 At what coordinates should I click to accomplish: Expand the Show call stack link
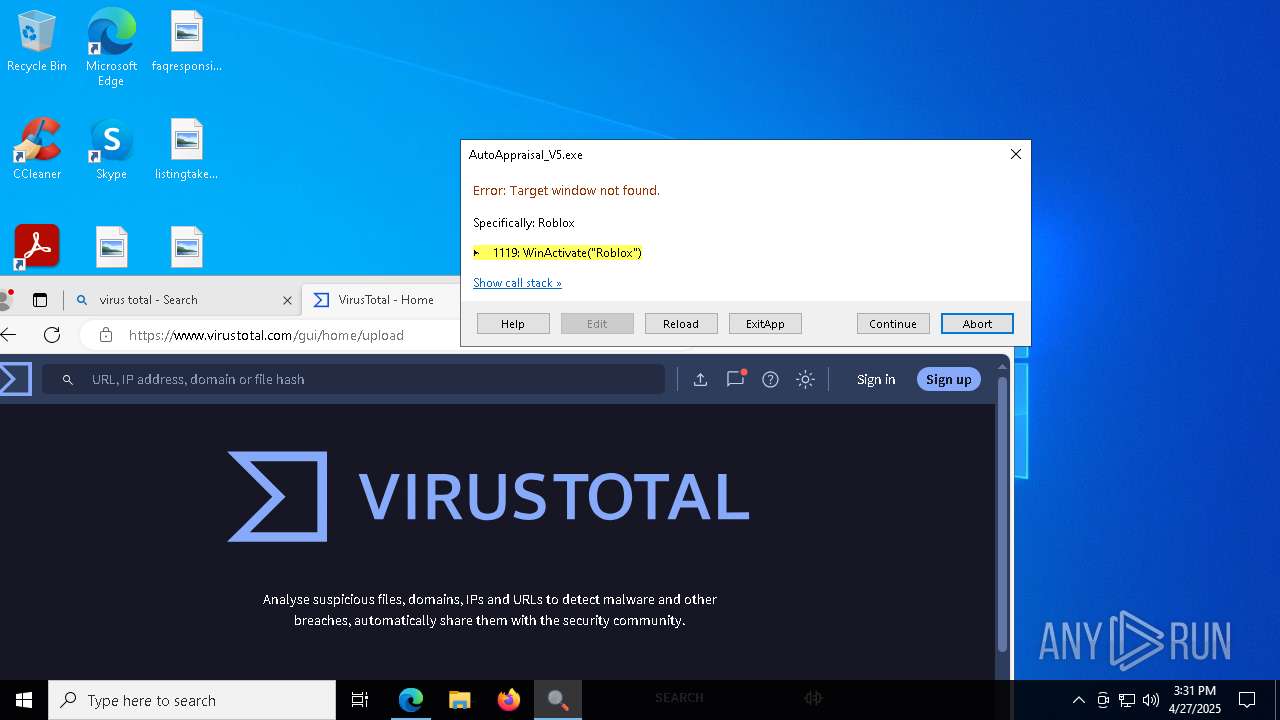click(x=517, y=283)
